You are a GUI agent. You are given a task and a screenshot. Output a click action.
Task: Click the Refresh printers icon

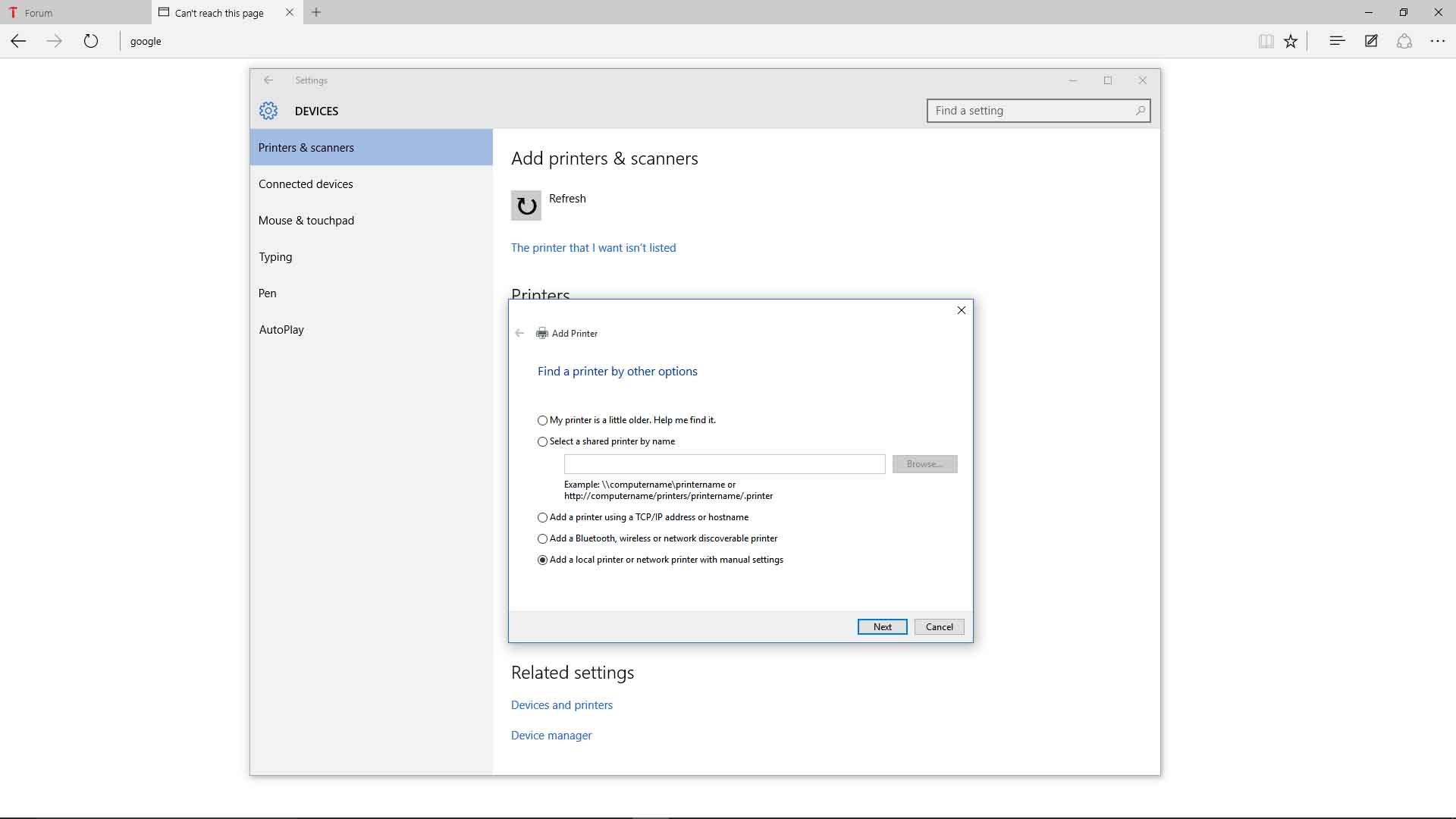526,206
